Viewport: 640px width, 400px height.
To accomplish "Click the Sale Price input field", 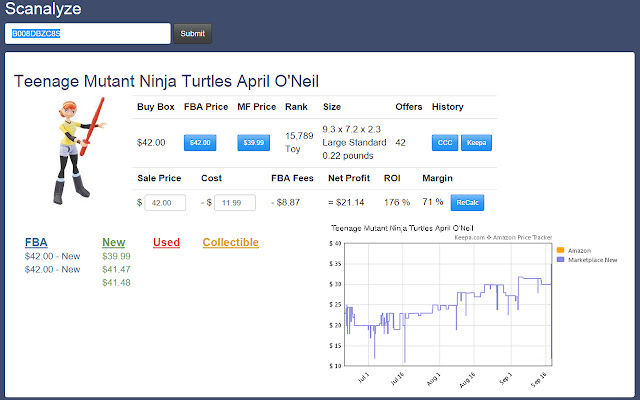I will coord(165,203).
